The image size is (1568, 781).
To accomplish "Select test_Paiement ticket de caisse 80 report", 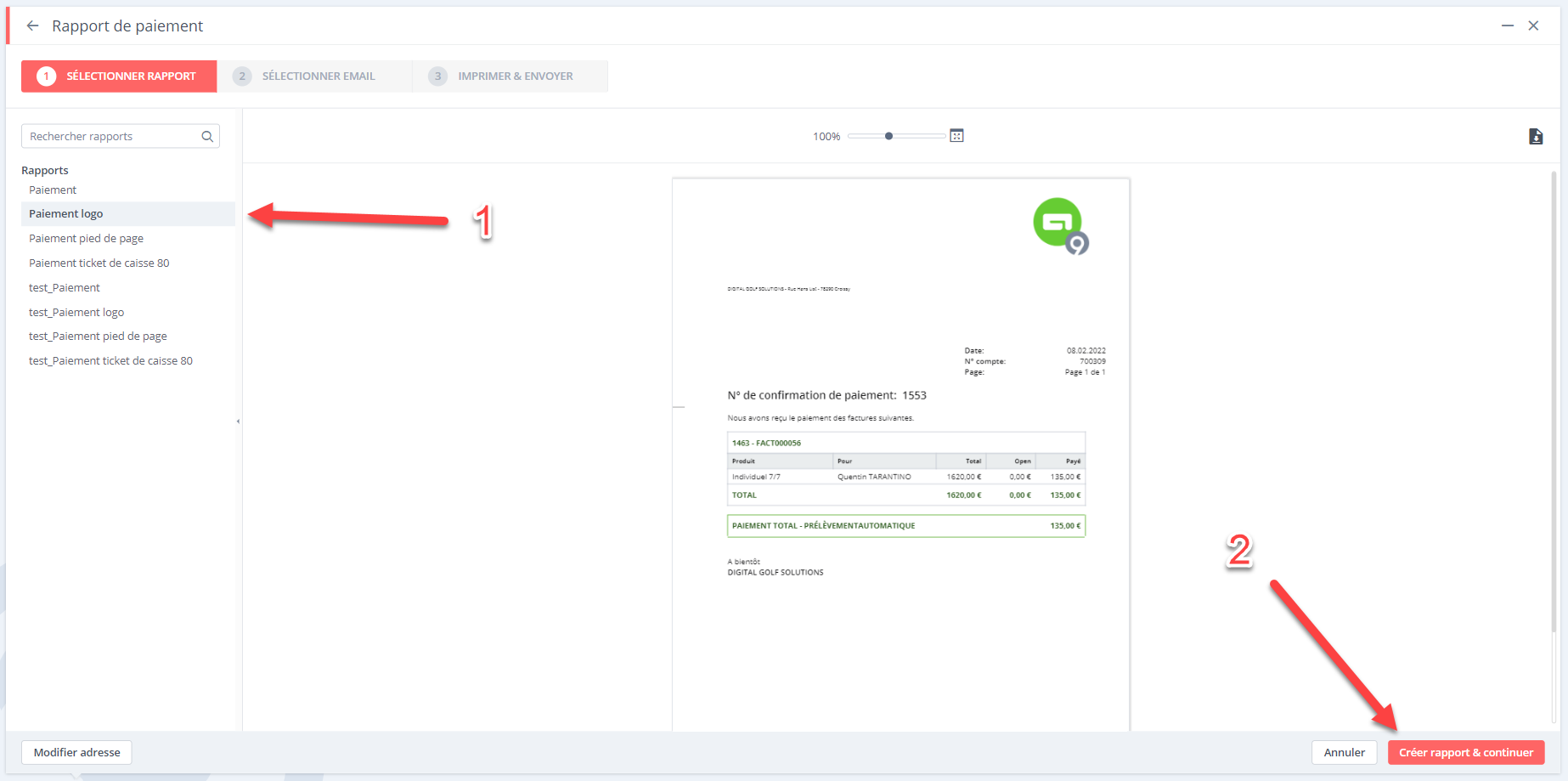I will [x=128, y=360].
